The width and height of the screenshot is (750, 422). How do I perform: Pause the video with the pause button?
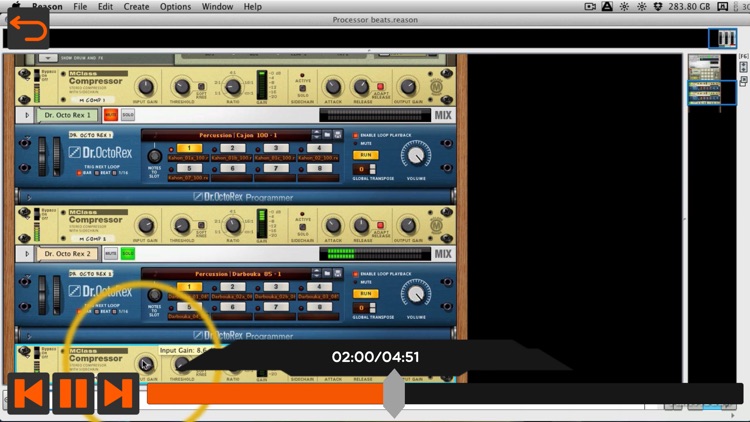[73, 393]
